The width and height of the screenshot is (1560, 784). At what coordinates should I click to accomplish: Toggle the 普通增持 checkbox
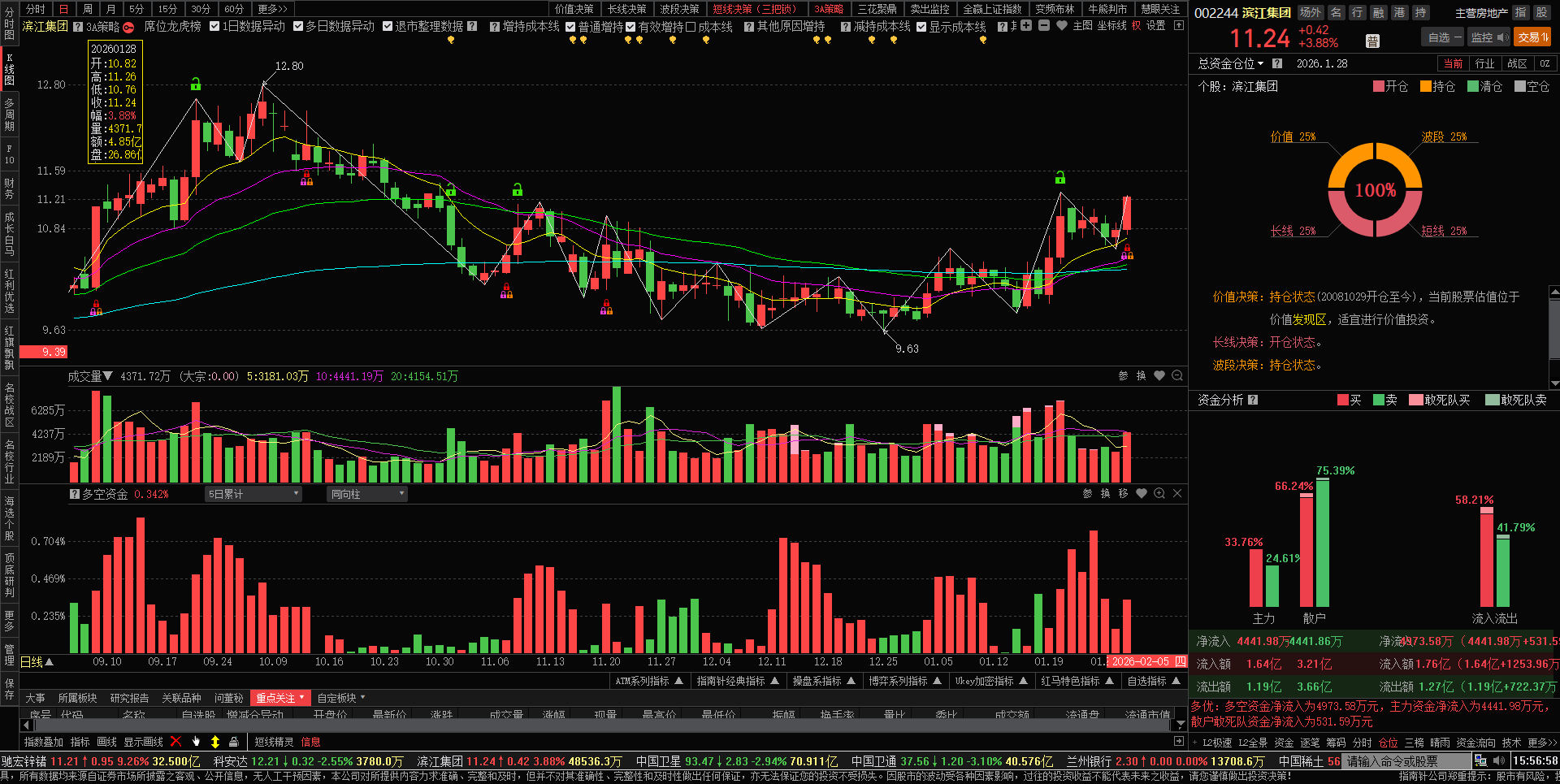click(x=570, y=27)
